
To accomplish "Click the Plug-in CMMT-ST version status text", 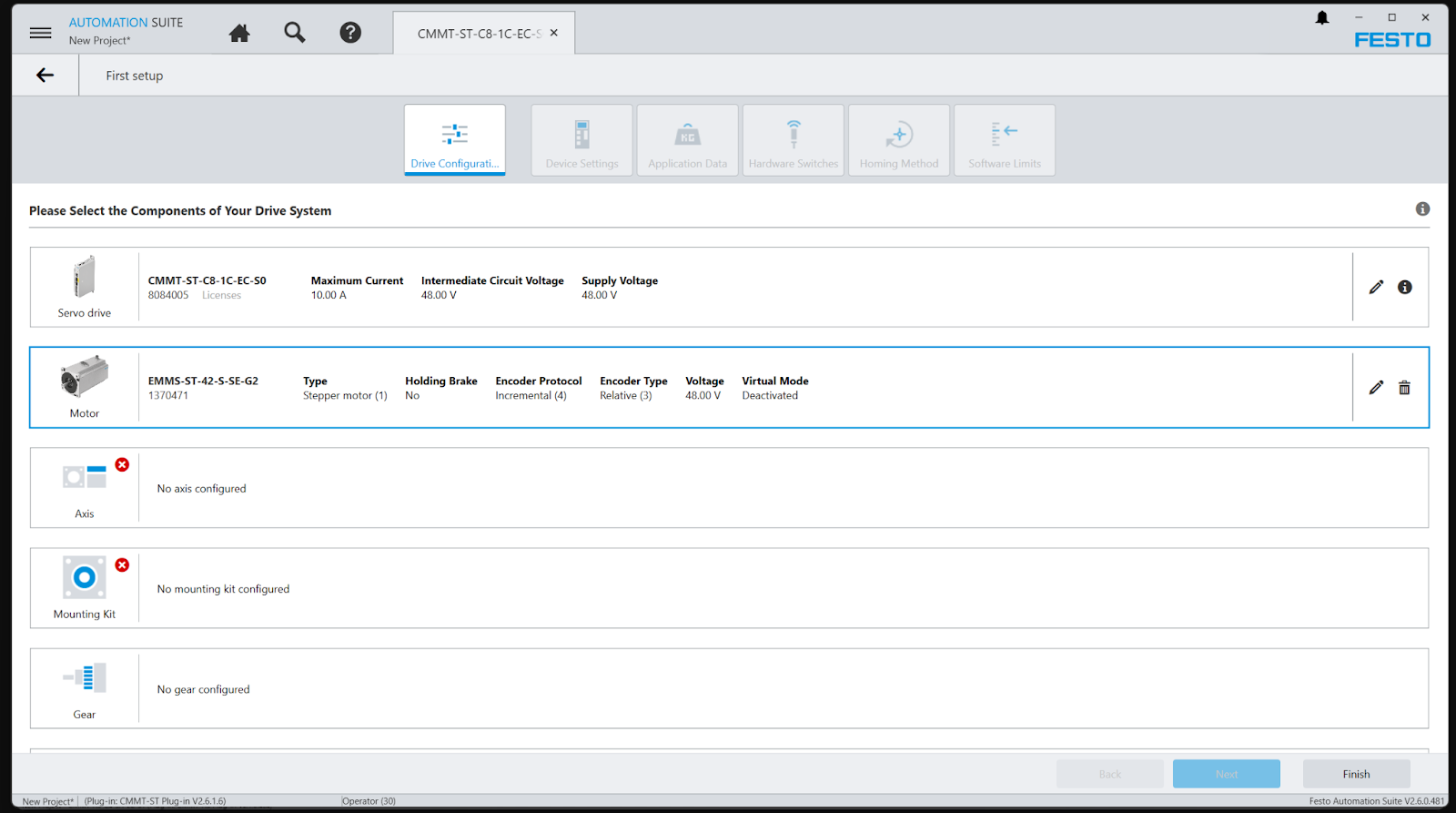I will pos(156,801).
